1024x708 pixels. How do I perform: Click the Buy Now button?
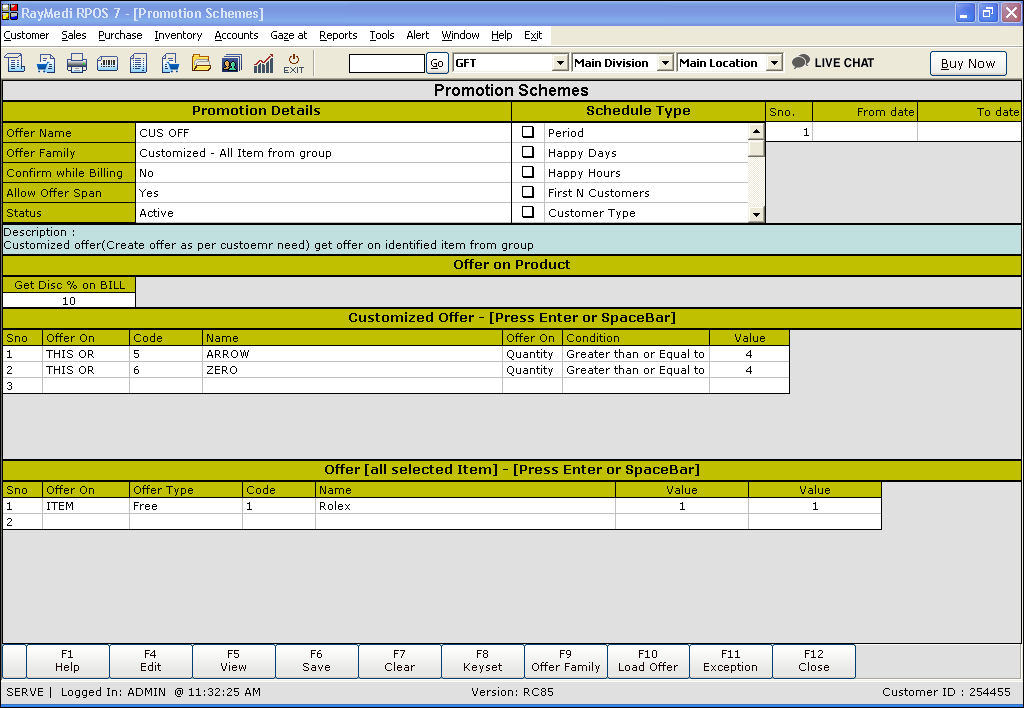click(967, 63)
